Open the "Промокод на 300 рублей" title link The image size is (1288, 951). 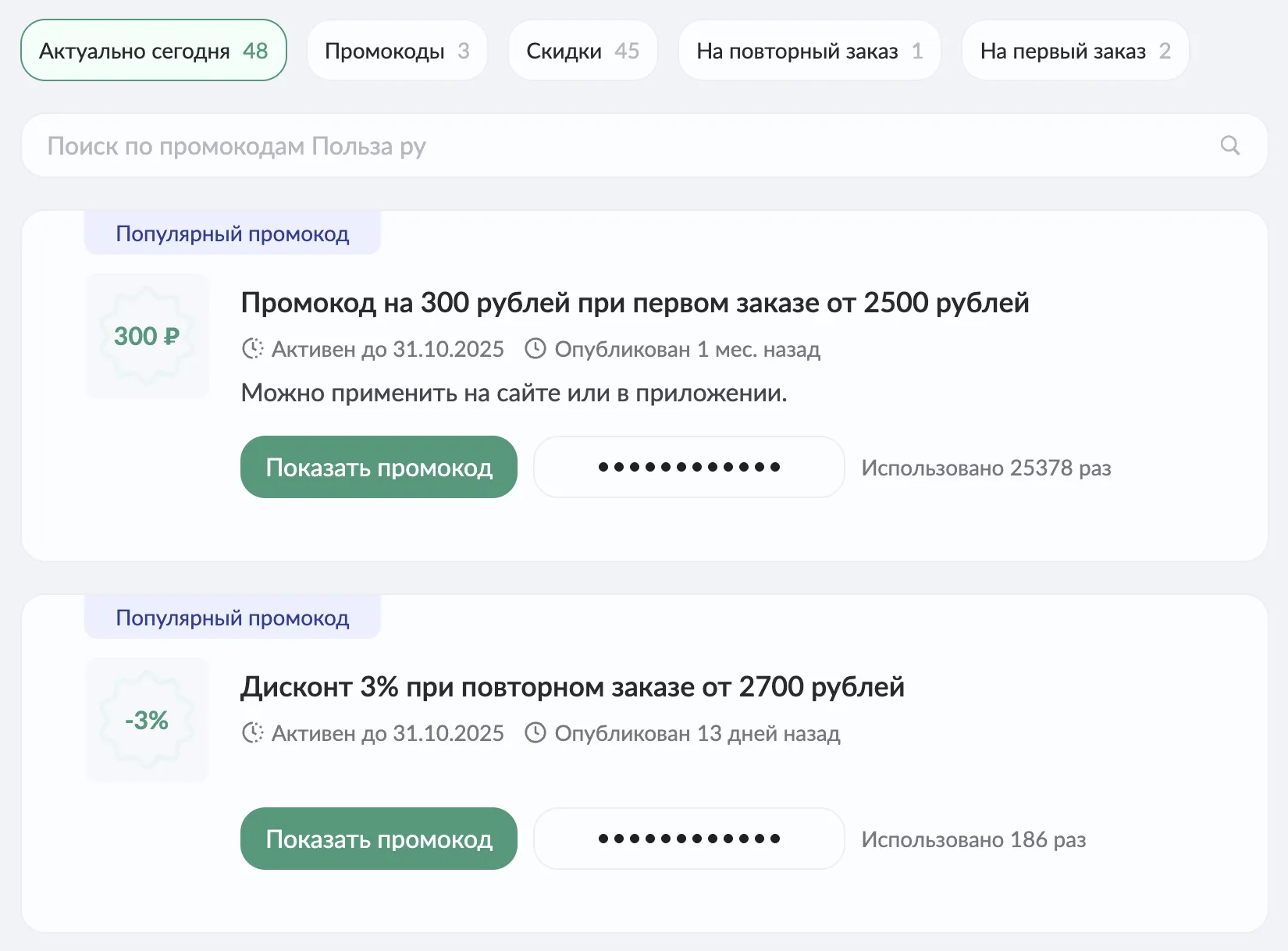coord(635,302)
